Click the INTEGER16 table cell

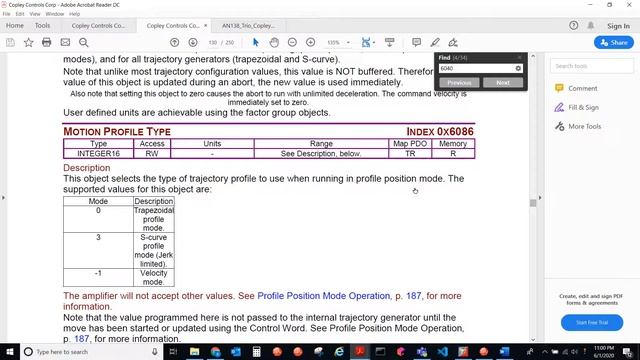(x=98, y=153)
